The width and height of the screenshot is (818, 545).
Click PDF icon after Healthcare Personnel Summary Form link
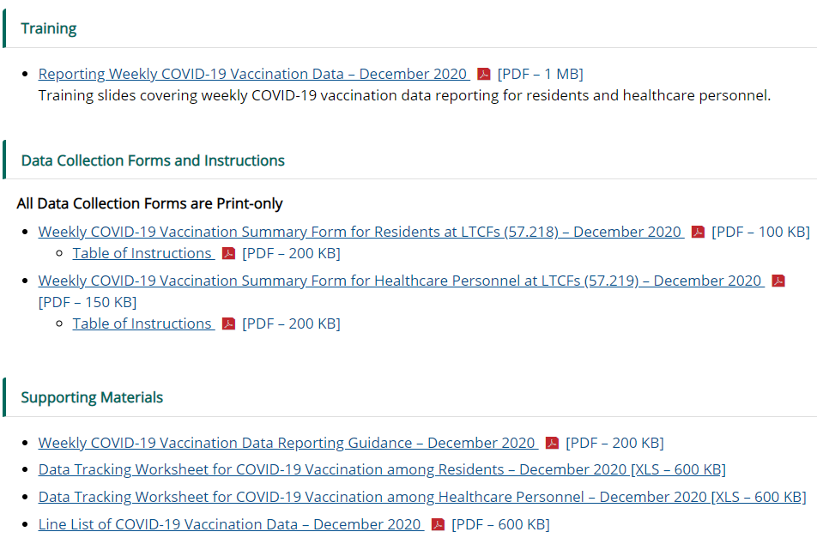[778, 281]
